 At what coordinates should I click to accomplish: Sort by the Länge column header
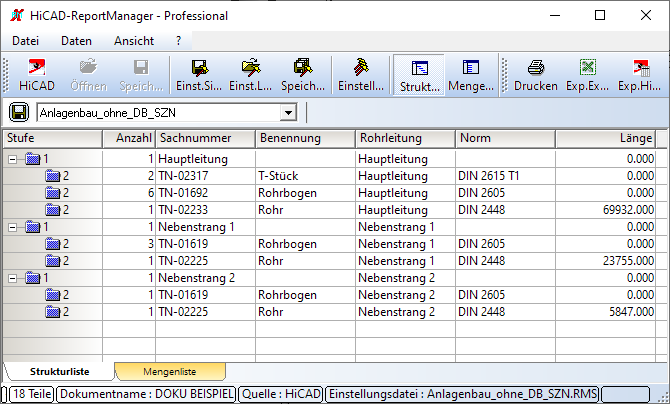coord(605,139)
